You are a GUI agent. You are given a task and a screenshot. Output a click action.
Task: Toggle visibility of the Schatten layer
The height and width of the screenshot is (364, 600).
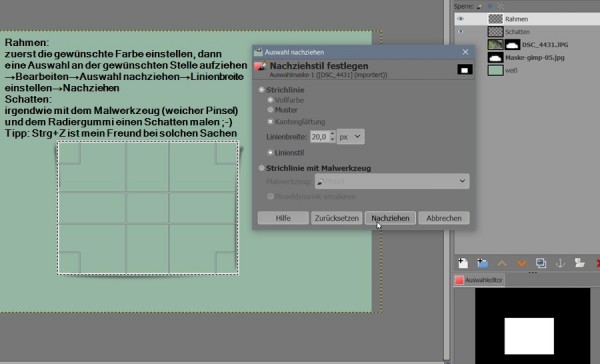tap(461, 32)
